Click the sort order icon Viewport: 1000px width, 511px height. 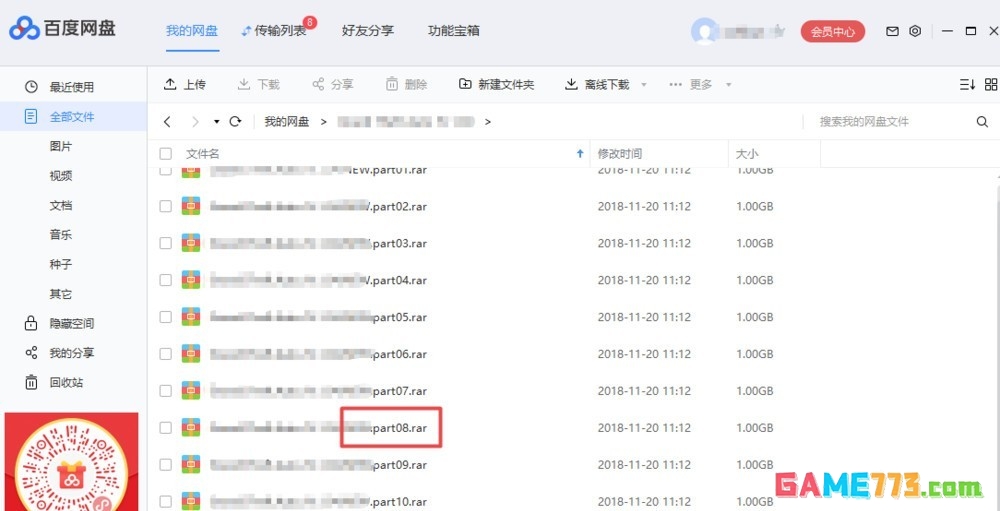(967, 84)
